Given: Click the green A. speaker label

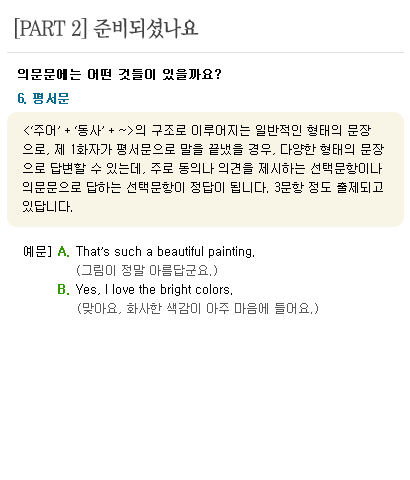Looking at the screenshot, I should pos(63,251).
